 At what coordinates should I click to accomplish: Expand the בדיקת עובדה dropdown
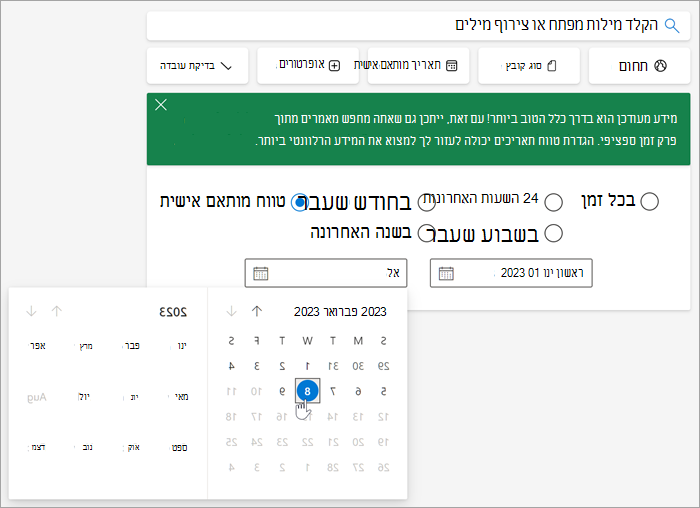(197, 66)
